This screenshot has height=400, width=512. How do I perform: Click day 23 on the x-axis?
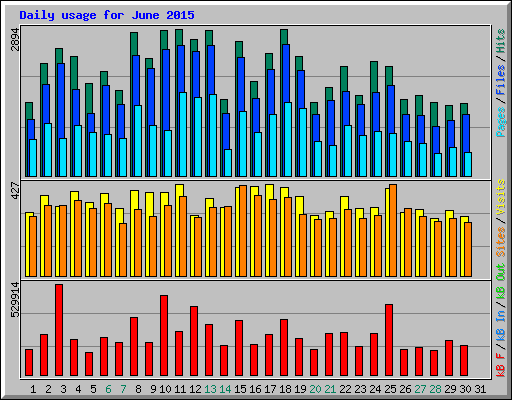coord(360,389)
